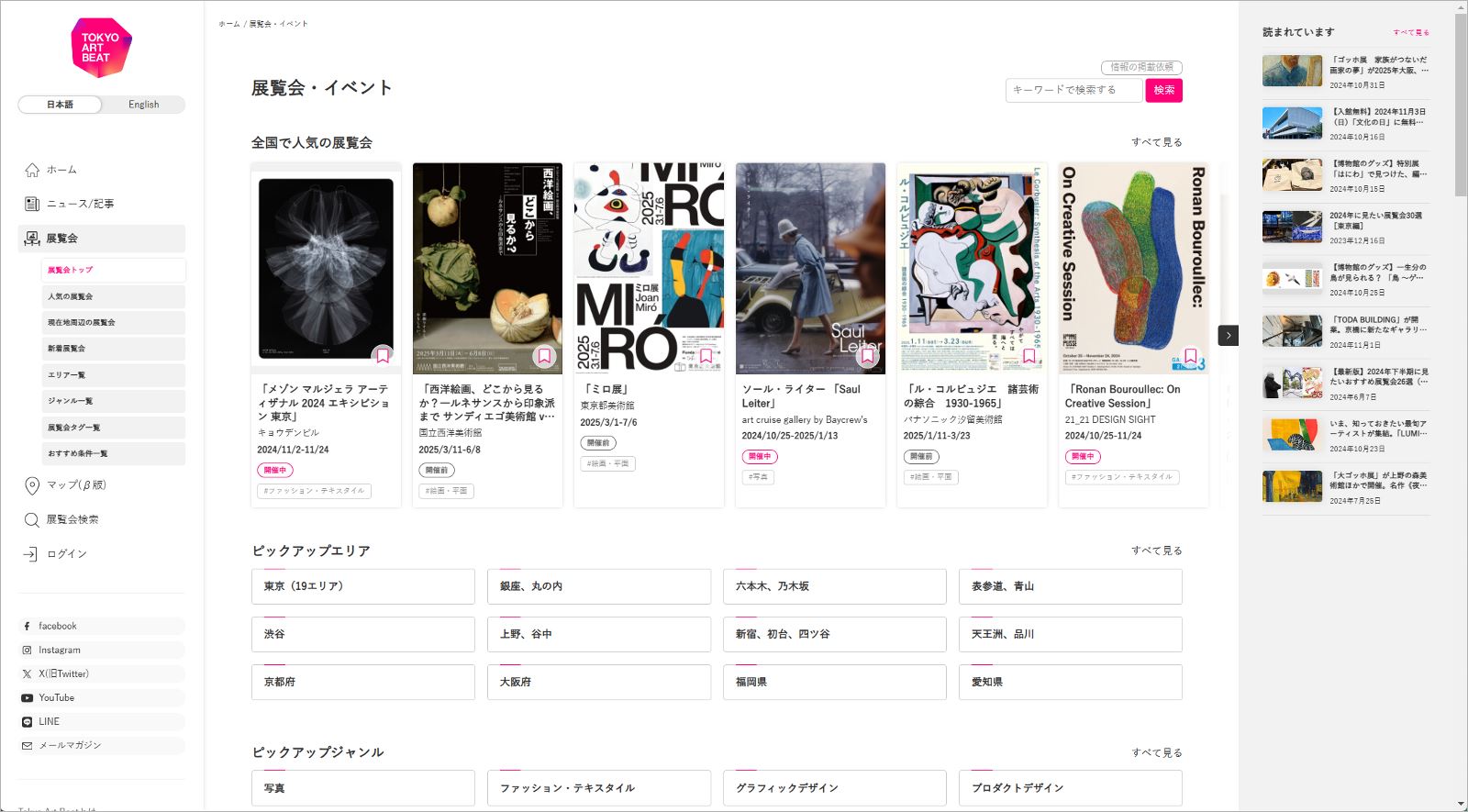Open the 天王洲、品川 area button

tap(1071, 634)
